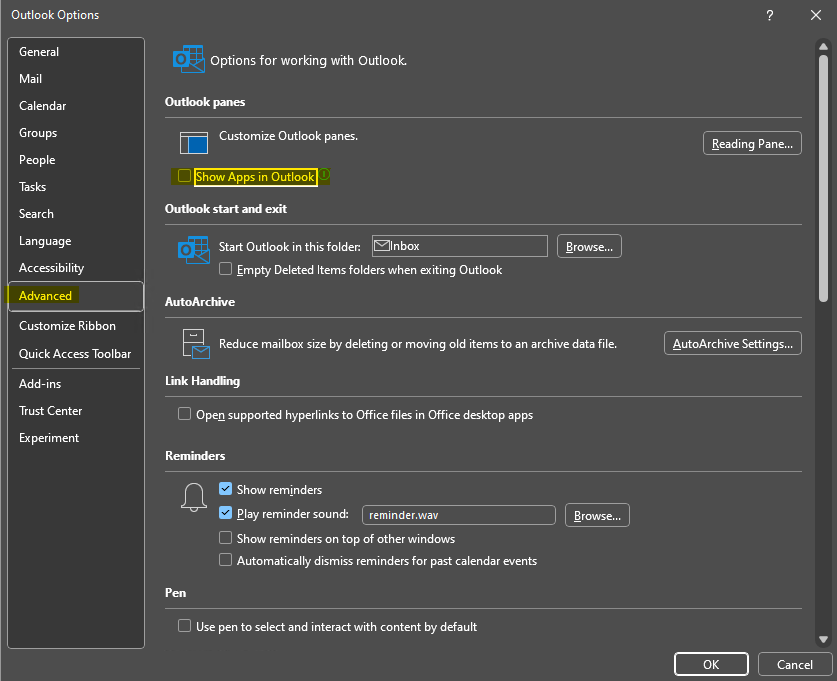The image size is (837, 681).
Task: Open Search options
Action: tap(76, 213)
